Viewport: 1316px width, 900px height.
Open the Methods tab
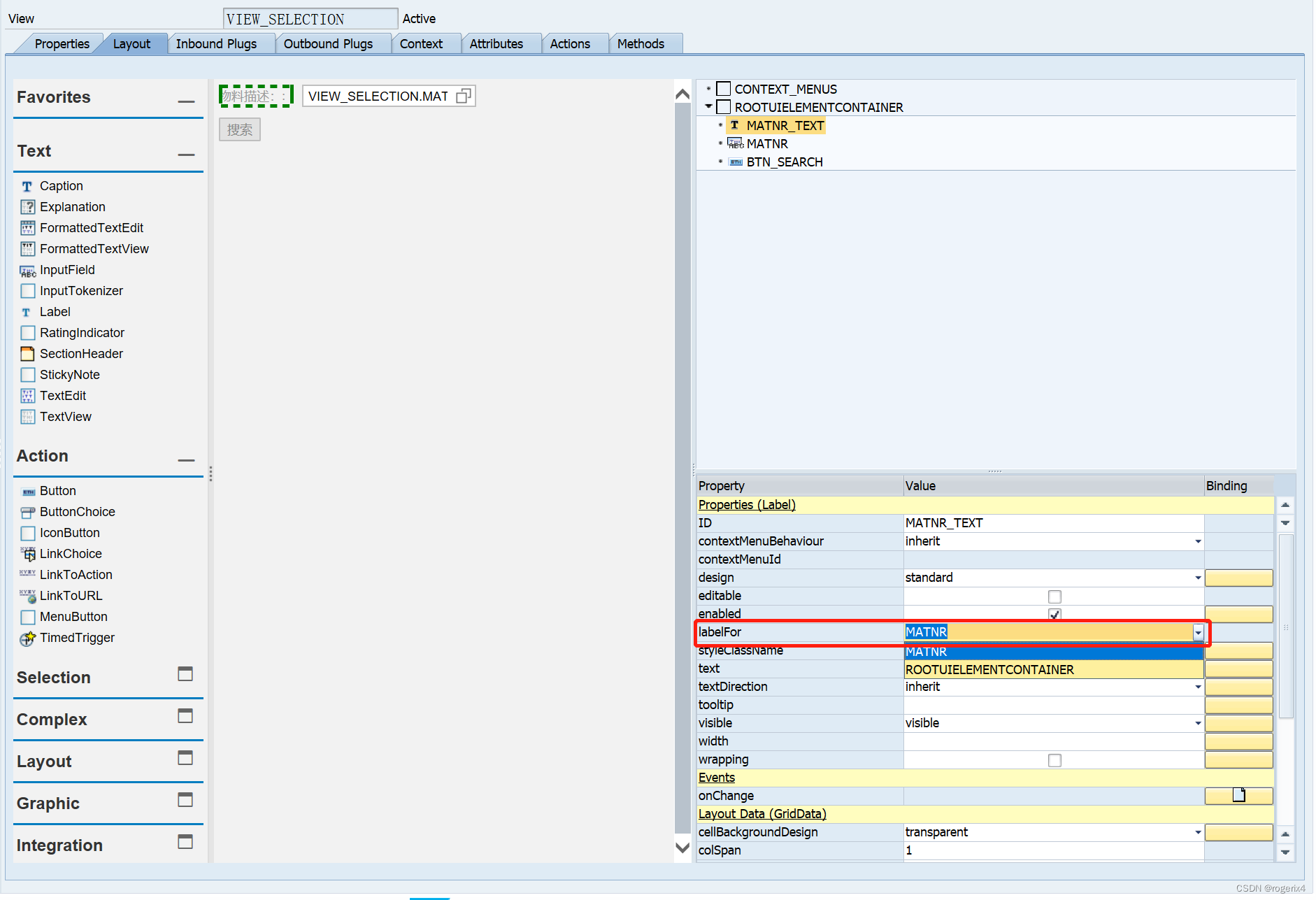[641, 44]
